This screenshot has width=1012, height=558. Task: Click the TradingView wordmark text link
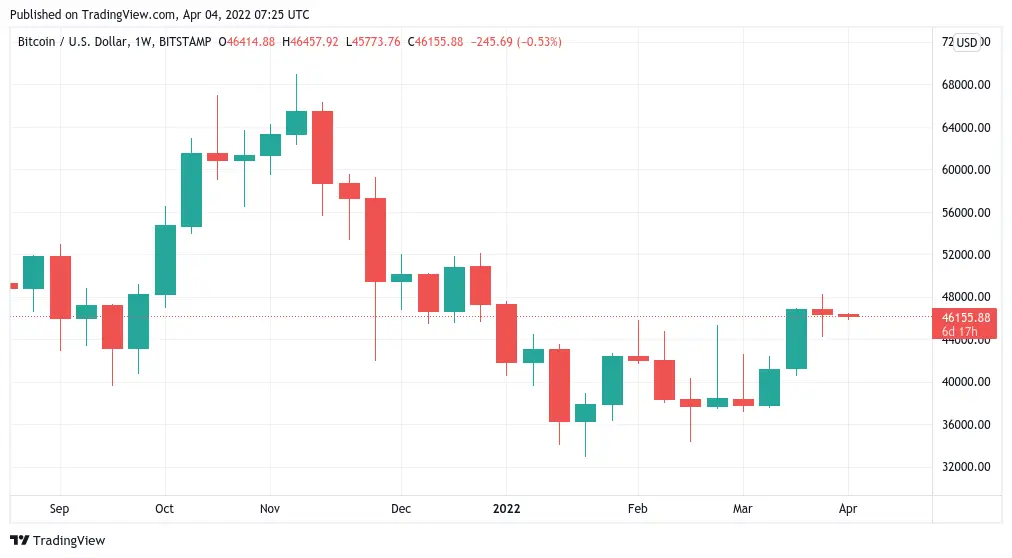pyautogui.click(x=69, y=541)
